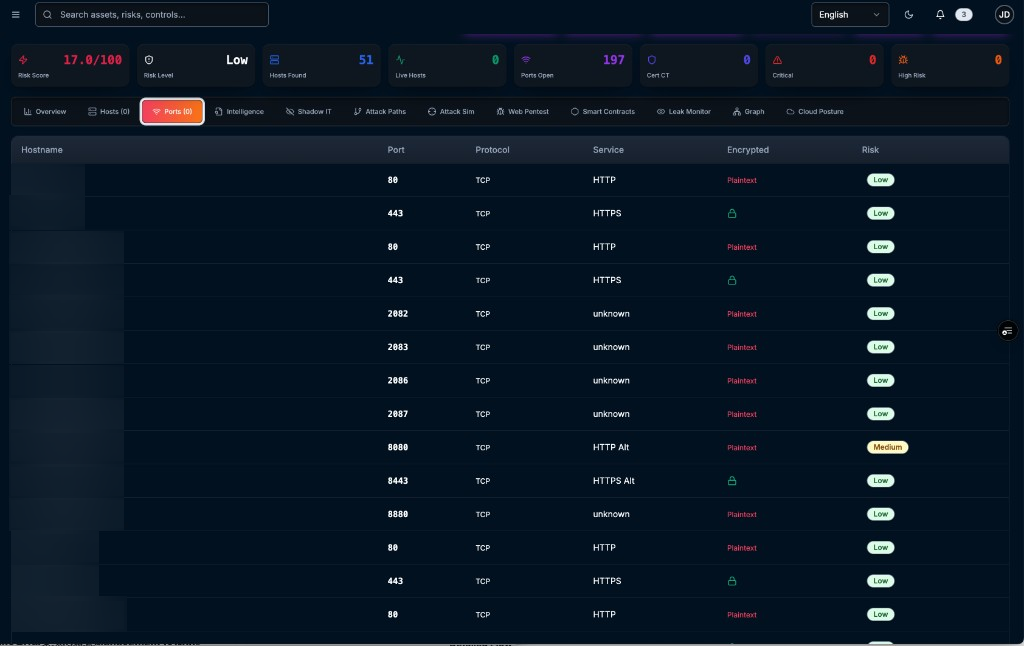The height and width of the screenshot is (646, 1024).
Task: Open the Intelligence tab
Action: 239,112
